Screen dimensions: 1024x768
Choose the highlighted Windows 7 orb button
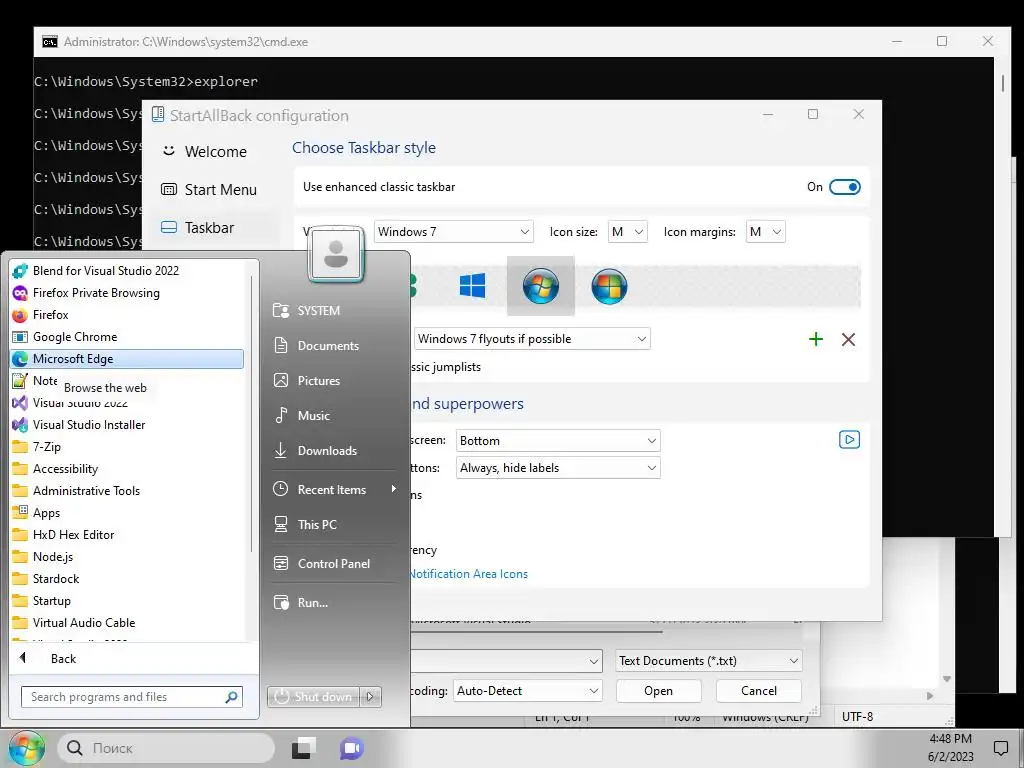tap(541, 286)
